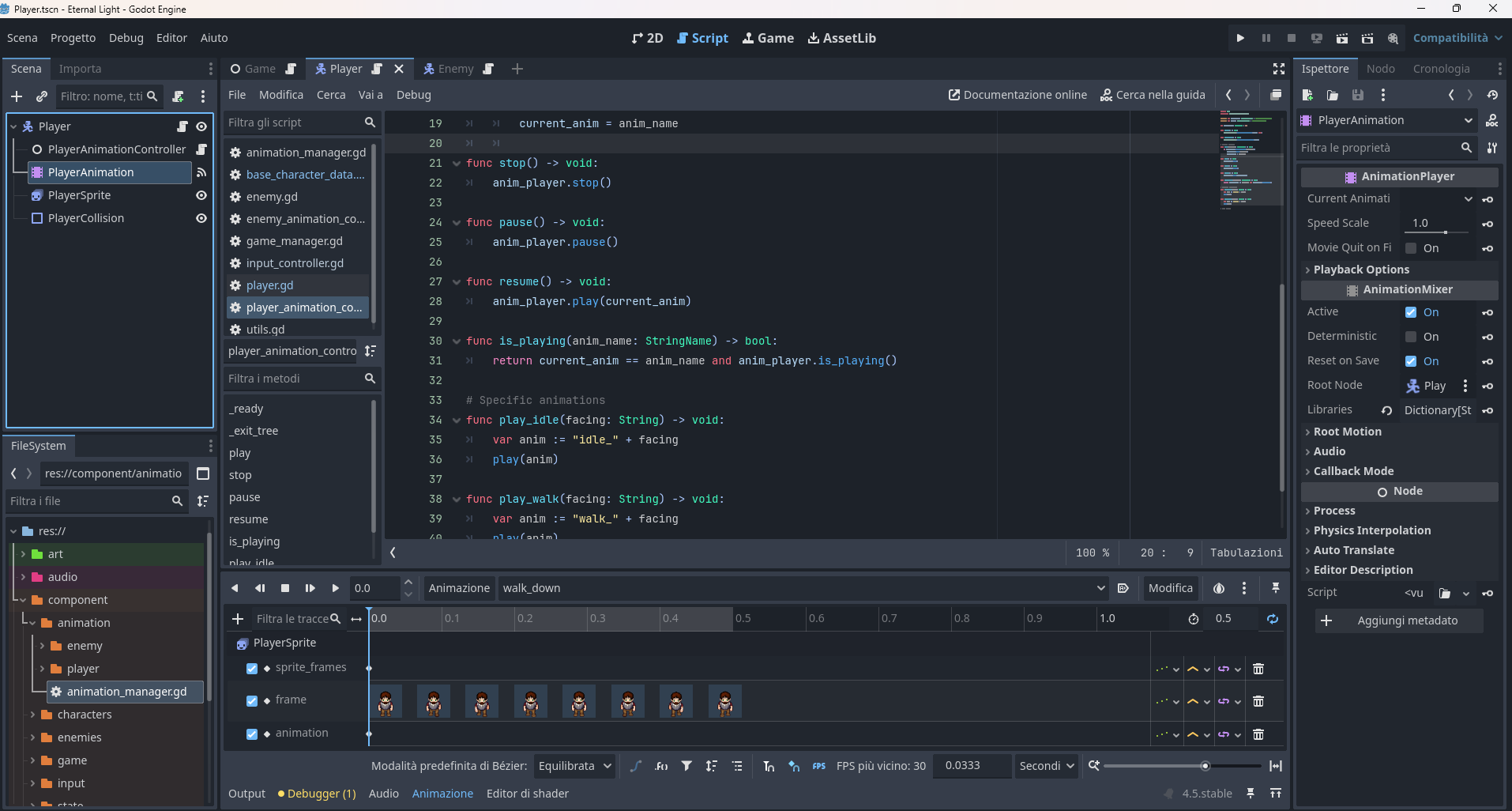
Task: Enable the Deterministic checkbox
Action: [x=1411, y=337]
